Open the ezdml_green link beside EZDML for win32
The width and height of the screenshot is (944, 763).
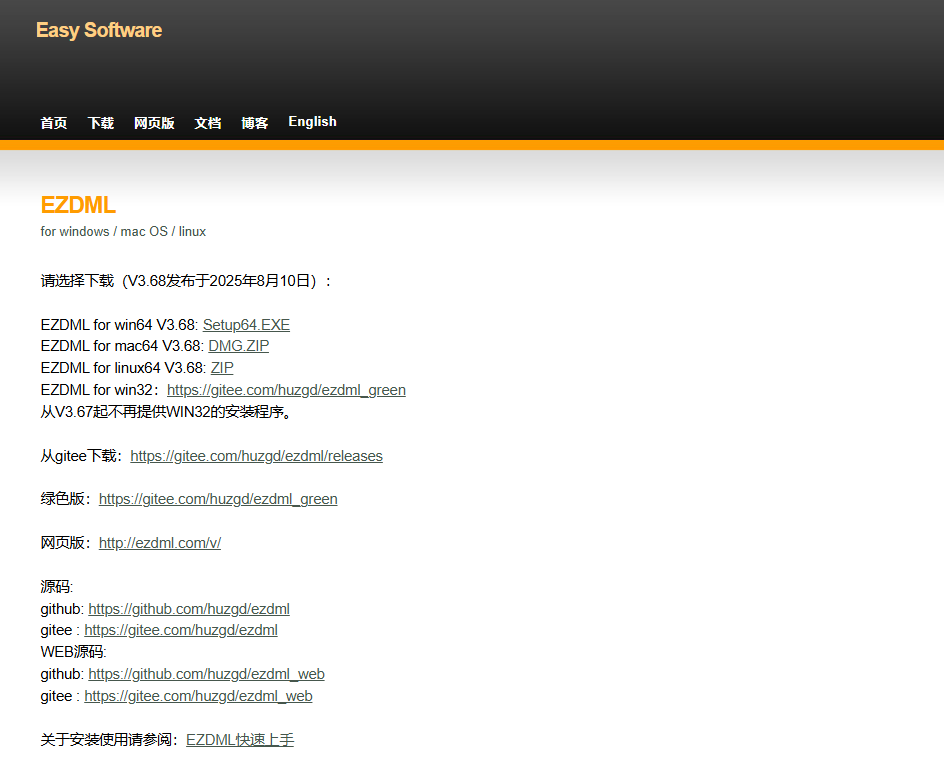(x=286, y=390)
